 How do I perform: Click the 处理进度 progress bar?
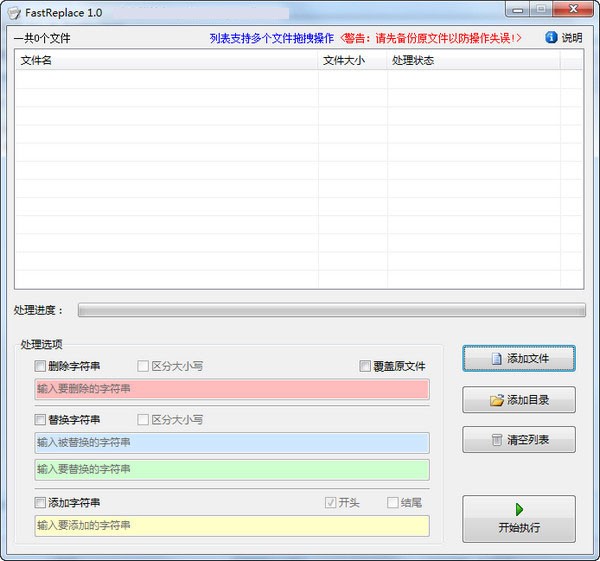[x=331, y=310]
